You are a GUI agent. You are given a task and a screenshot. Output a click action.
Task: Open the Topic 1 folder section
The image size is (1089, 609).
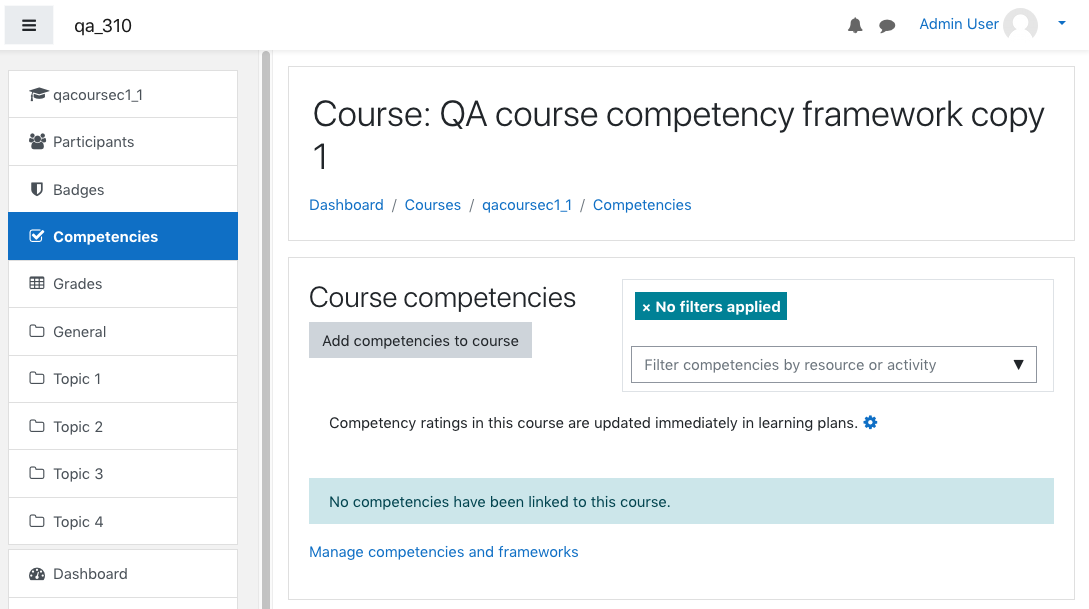point(123,378)
